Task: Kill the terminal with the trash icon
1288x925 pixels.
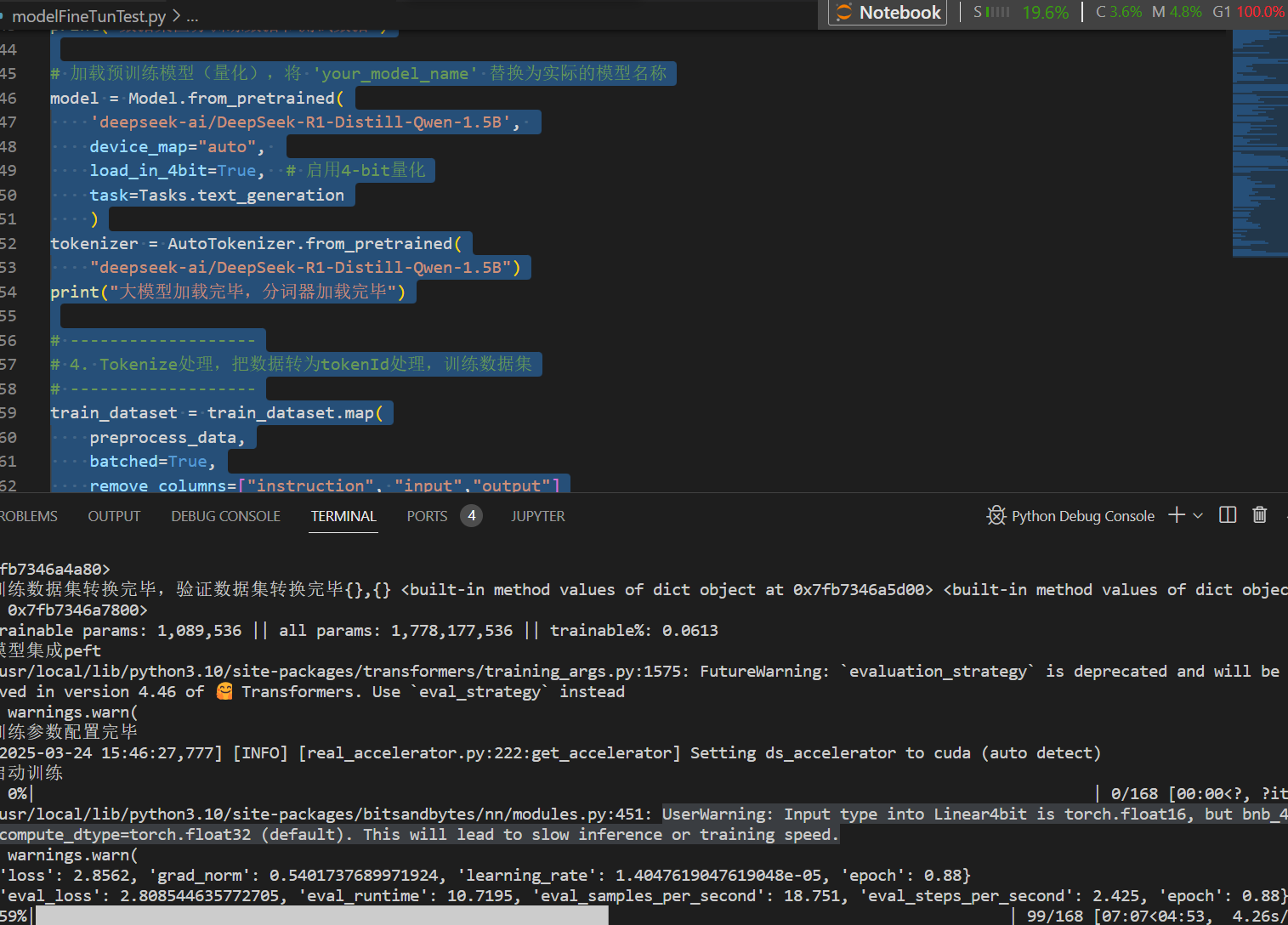Action: click(1260, 515)
